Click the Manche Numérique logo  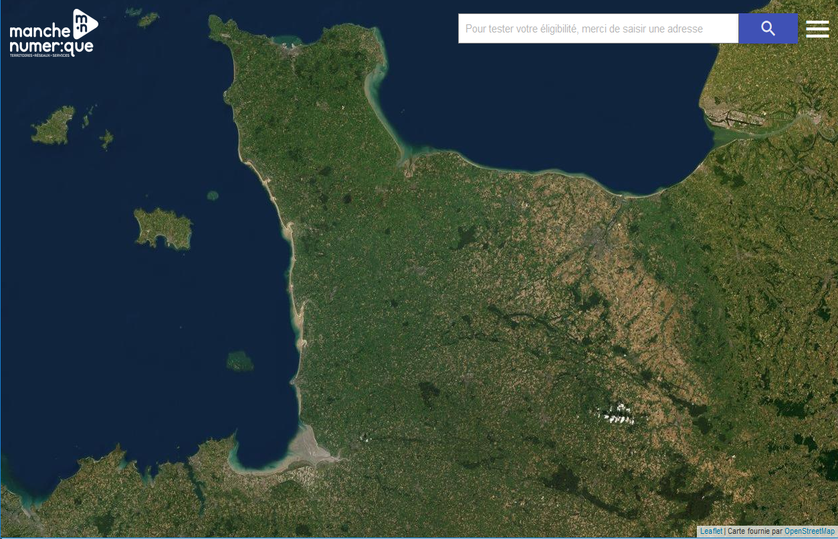tap(53, 33)
